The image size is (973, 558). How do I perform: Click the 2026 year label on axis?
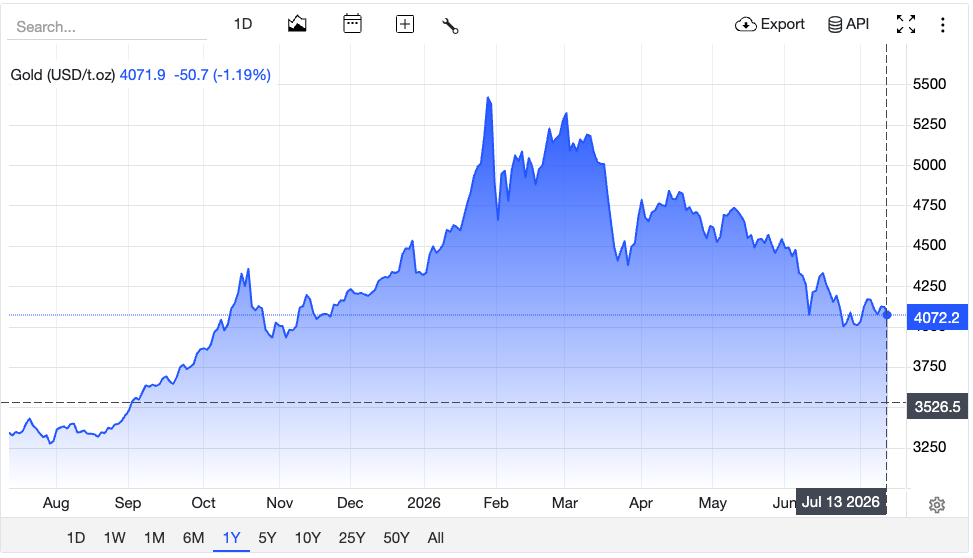click(x=424, y=503)
